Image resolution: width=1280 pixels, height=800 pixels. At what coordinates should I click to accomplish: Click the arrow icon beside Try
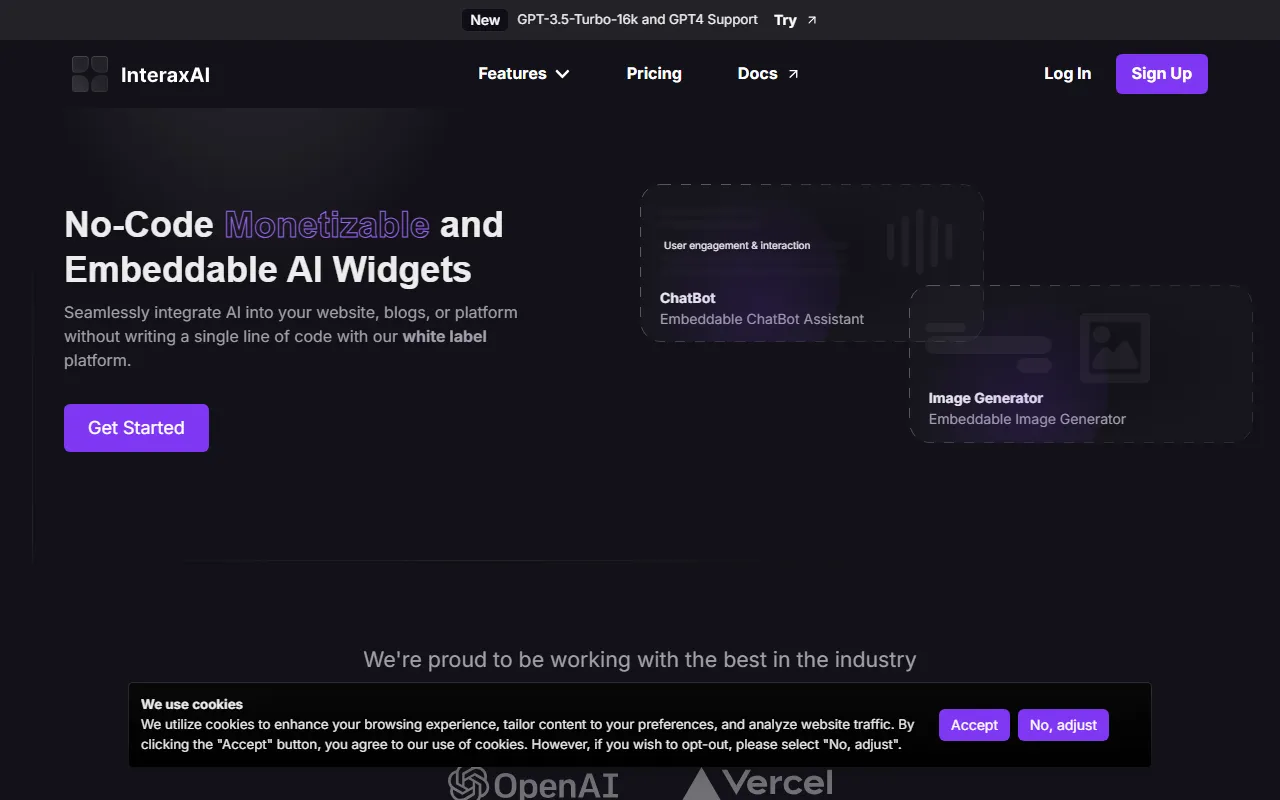coord(812,18)
